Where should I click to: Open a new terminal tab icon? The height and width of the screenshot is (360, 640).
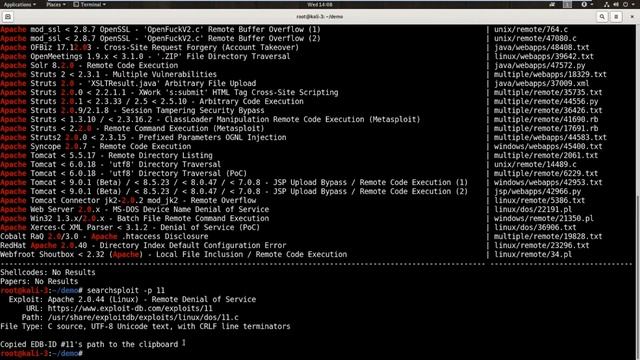(8, 17)
